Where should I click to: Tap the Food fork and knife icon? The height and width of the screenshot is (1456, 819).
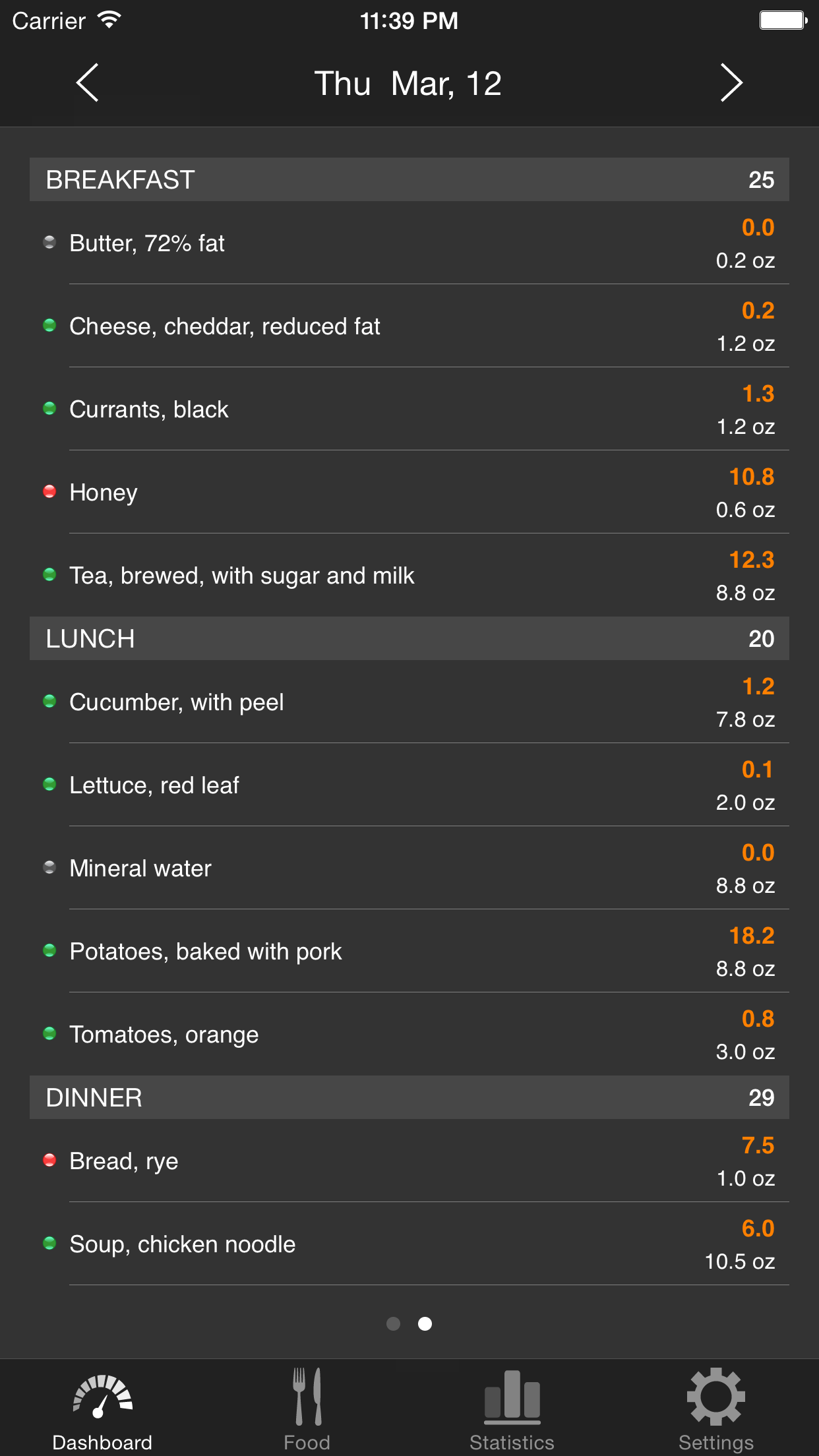point(307,1396)
